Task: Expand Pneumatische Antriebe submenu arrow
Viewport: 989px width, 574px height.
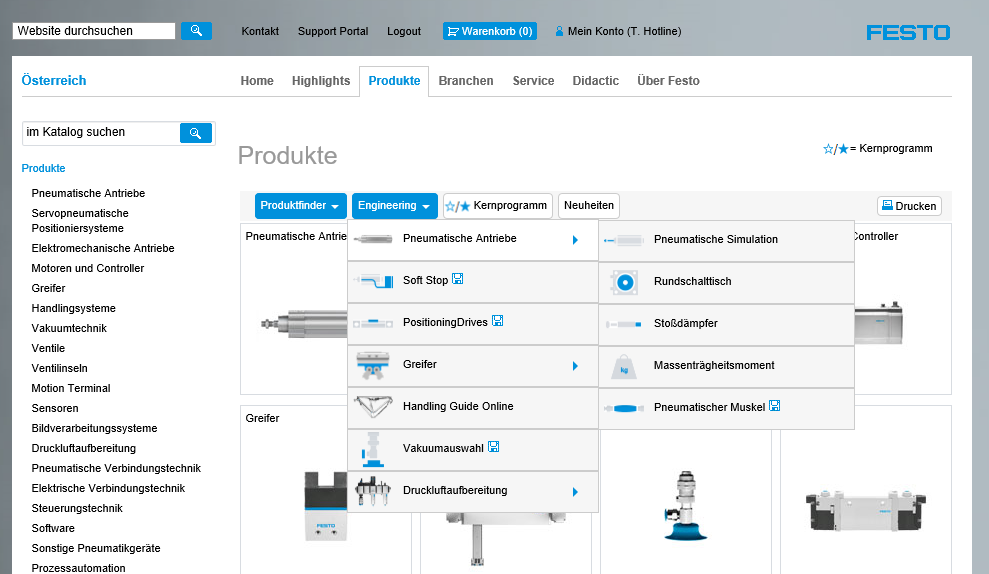Action: (x=575, y=240)
